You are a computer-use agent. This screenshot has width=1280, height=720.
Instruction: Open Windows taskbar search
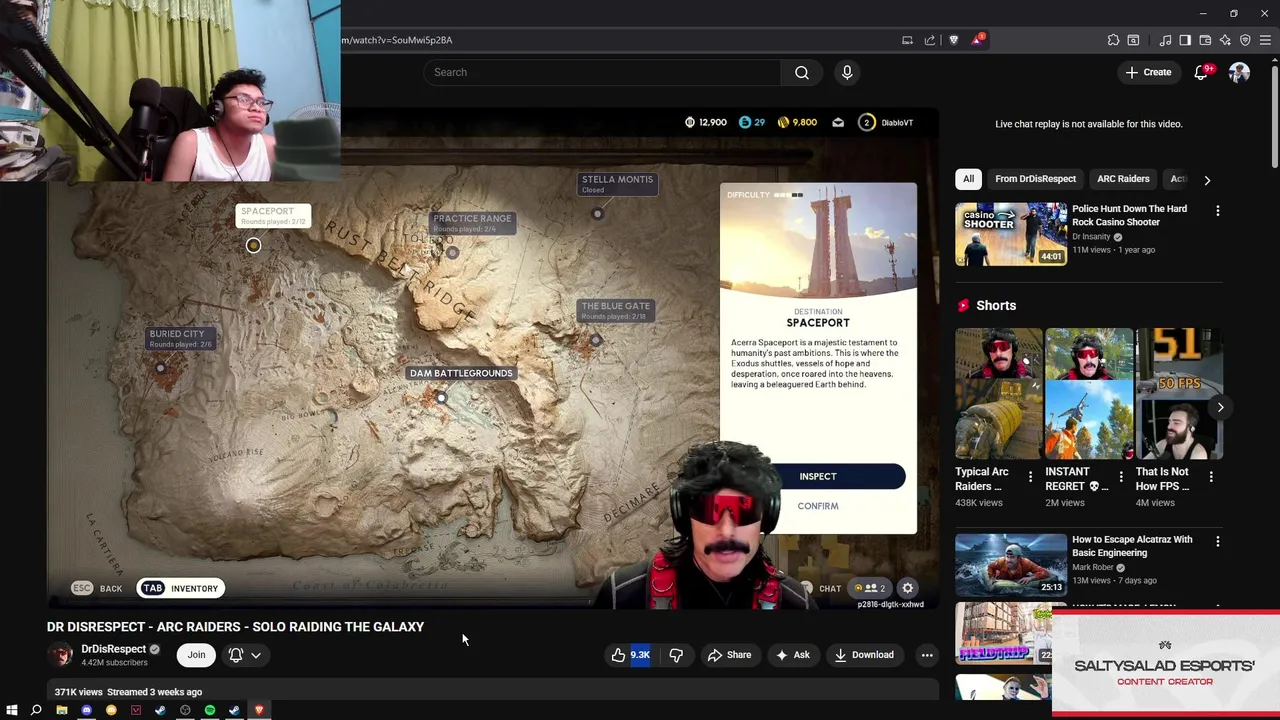(36, 710)
